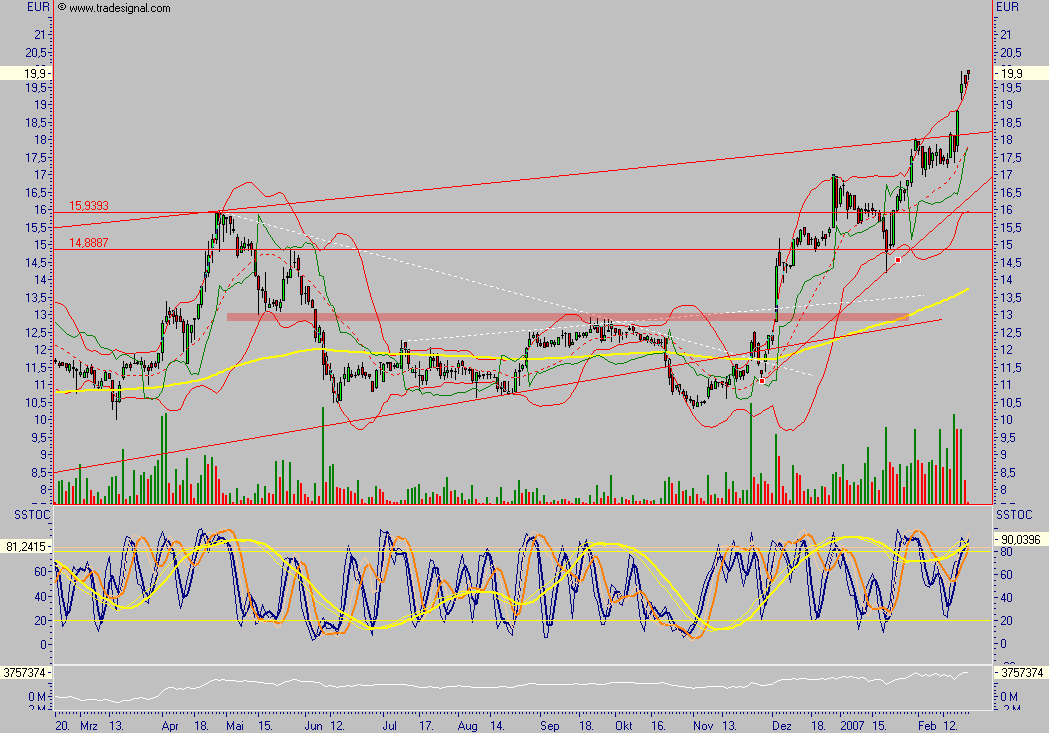Select the 15,9393 horizontal line label

(88, 206)
